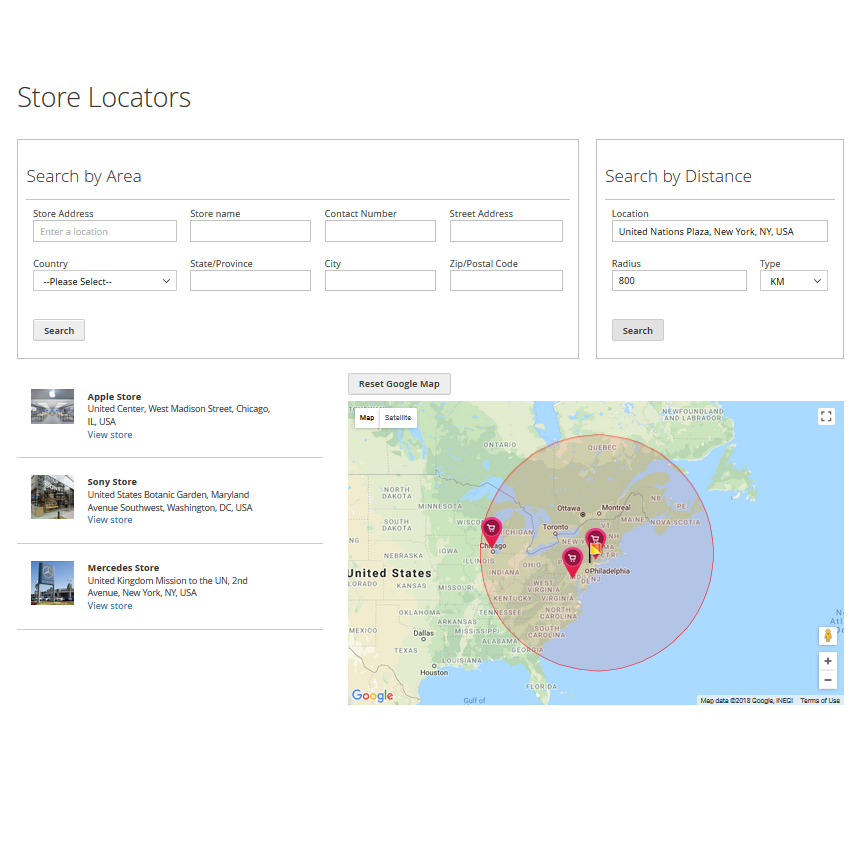Focus the Store Address input field
This screenshot has width=860, height=860.
click(105, 231)
